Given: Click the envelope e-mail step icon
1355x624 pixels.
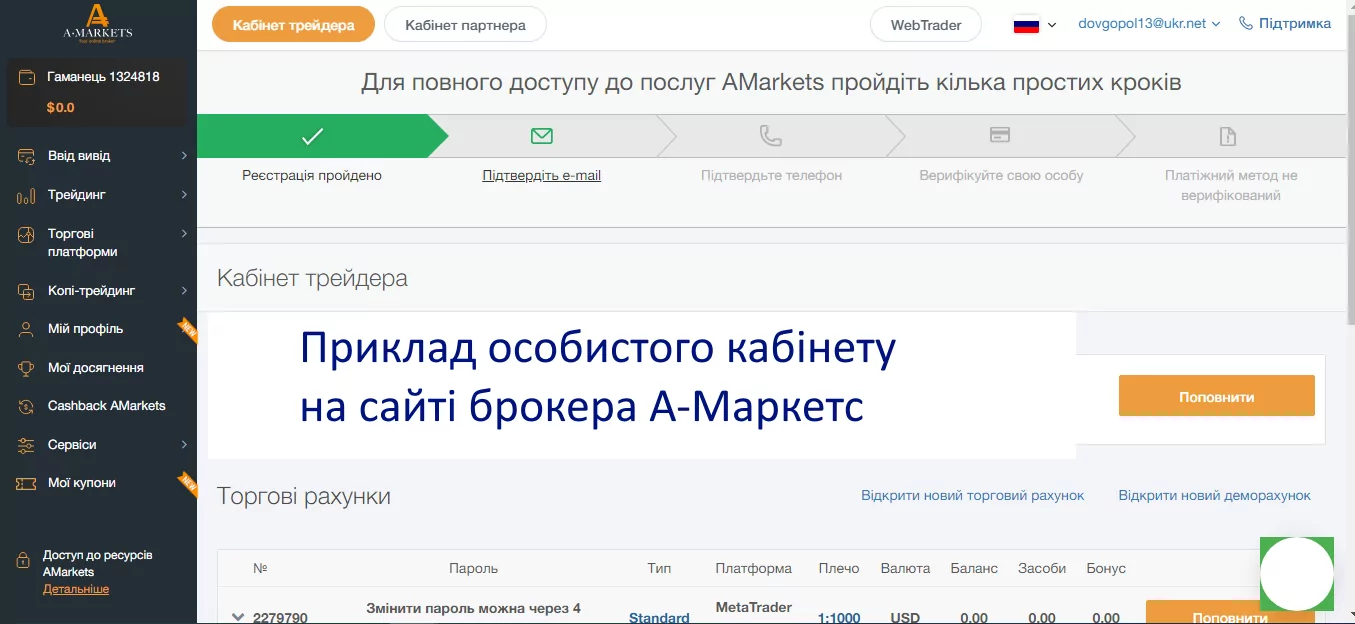Looking at the screenshot, I should click(542, 135).
